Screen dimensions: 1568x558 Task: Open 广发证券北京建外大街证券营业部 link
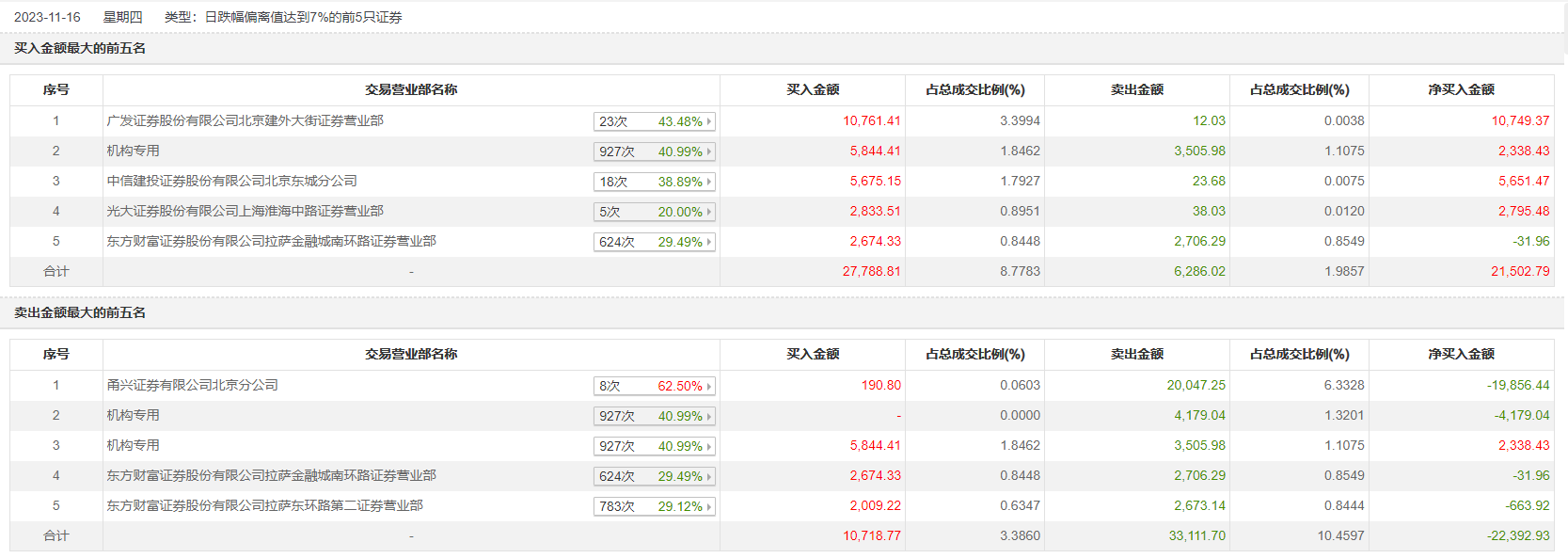[245, 120]
